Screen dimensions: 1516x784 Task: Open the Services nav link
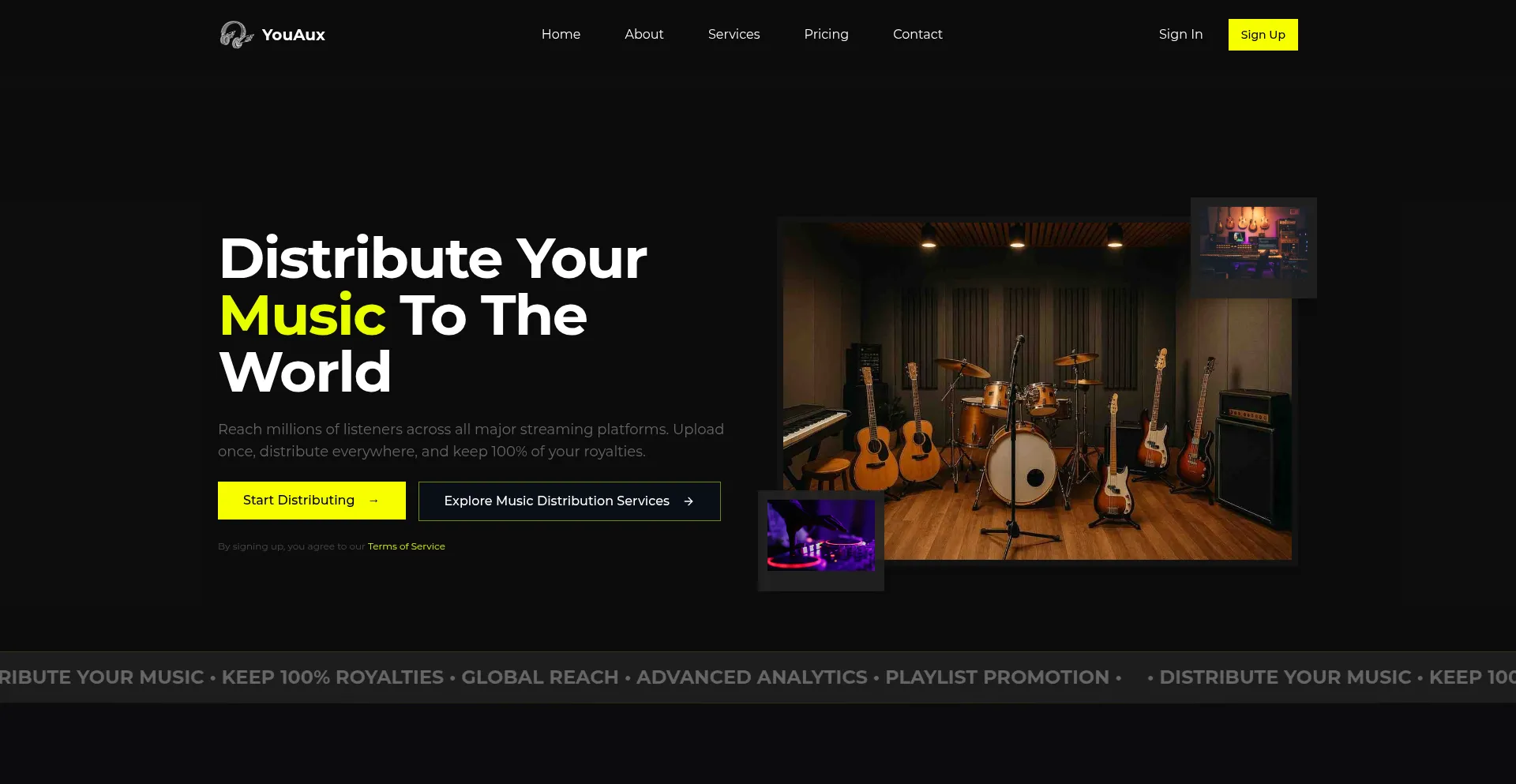coord(734,34)
